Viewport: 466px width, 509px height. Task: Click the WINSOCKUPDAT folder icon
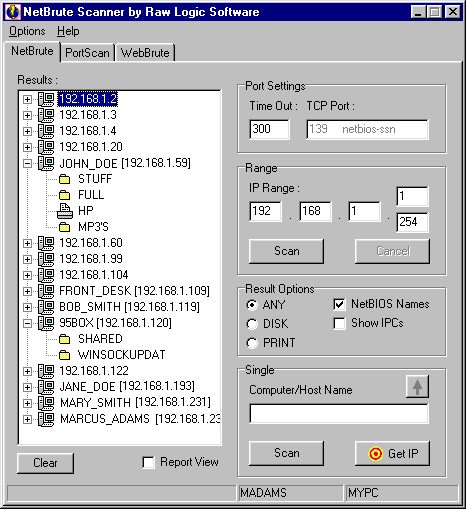click(65, 355)
